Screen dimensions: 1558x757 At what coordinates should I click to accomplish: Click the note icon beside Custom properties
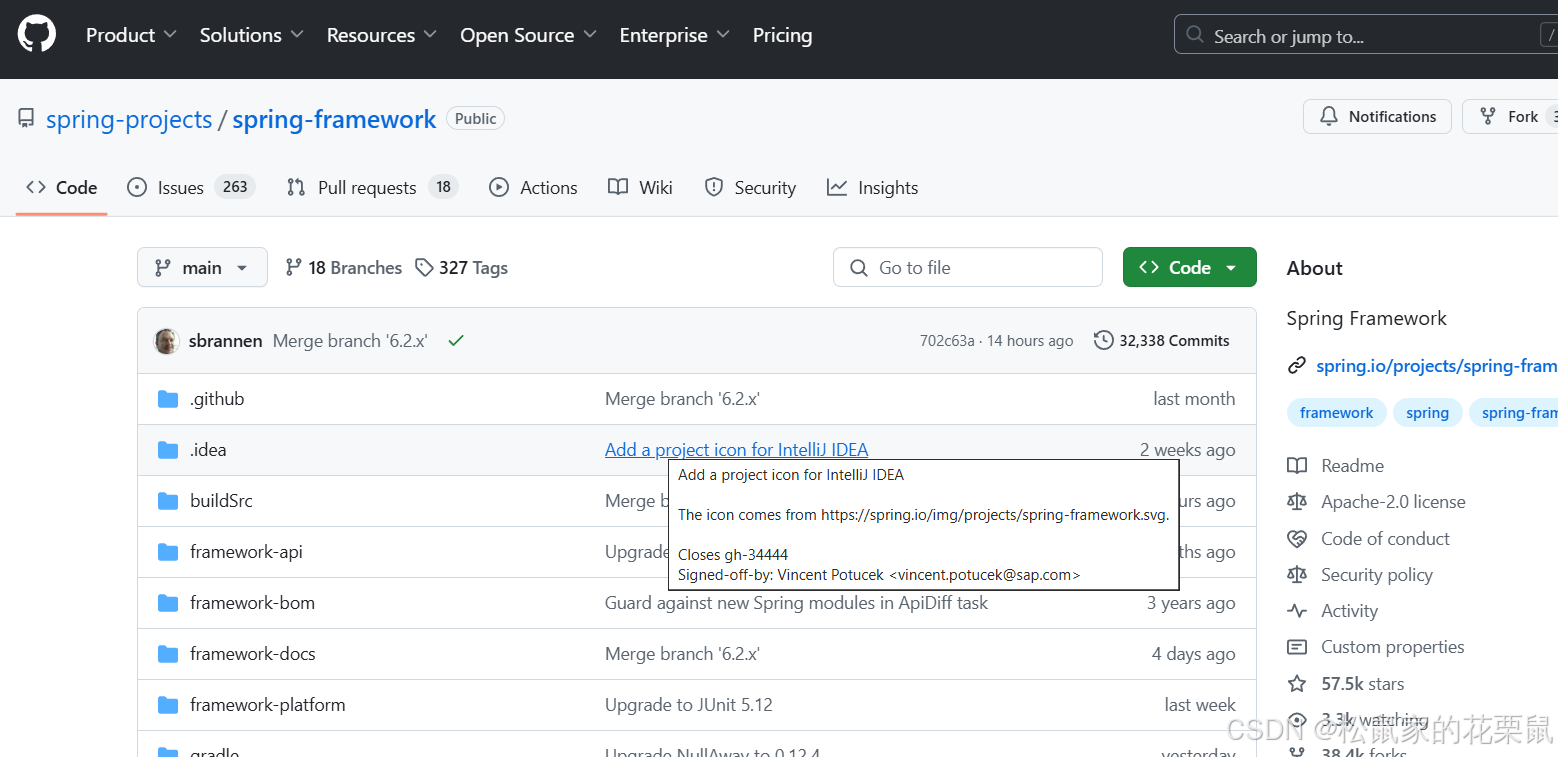coord(1297,647)
